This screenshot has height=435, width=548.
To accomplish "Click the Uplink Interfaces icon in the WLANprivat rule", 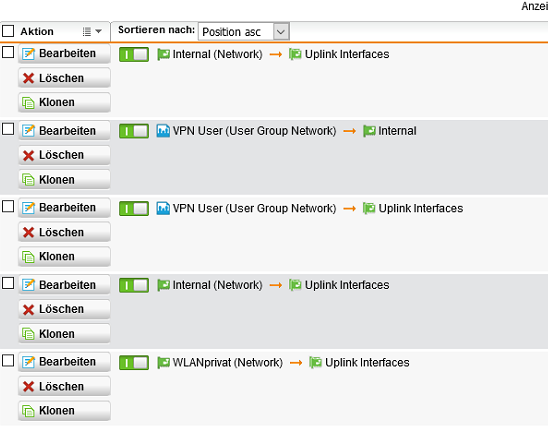I will pos(315,363).
